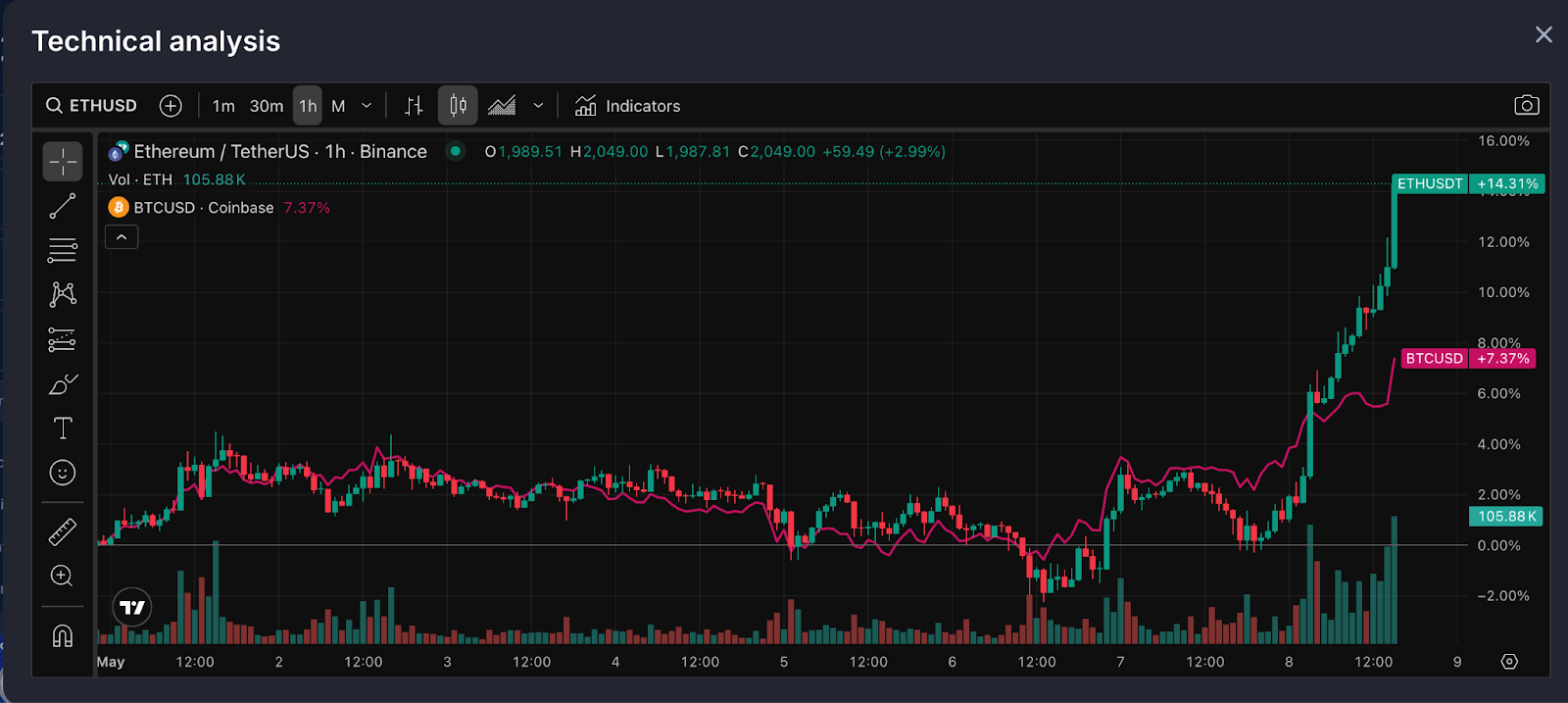Viewport: 1568px width, 703px height.
Task: Click the green market status dot
Action: click(456, 151)
